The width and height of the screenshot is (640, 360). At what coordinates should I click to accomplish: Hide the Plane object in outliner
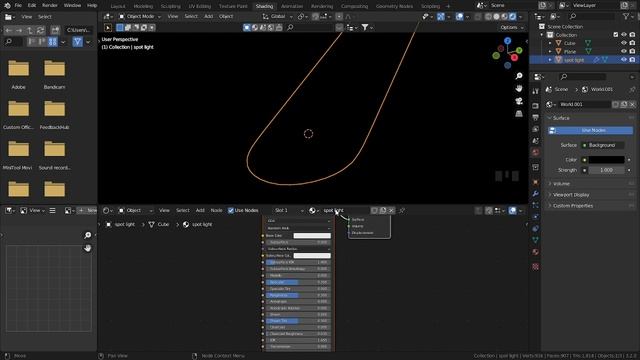[x=624, y=51]
